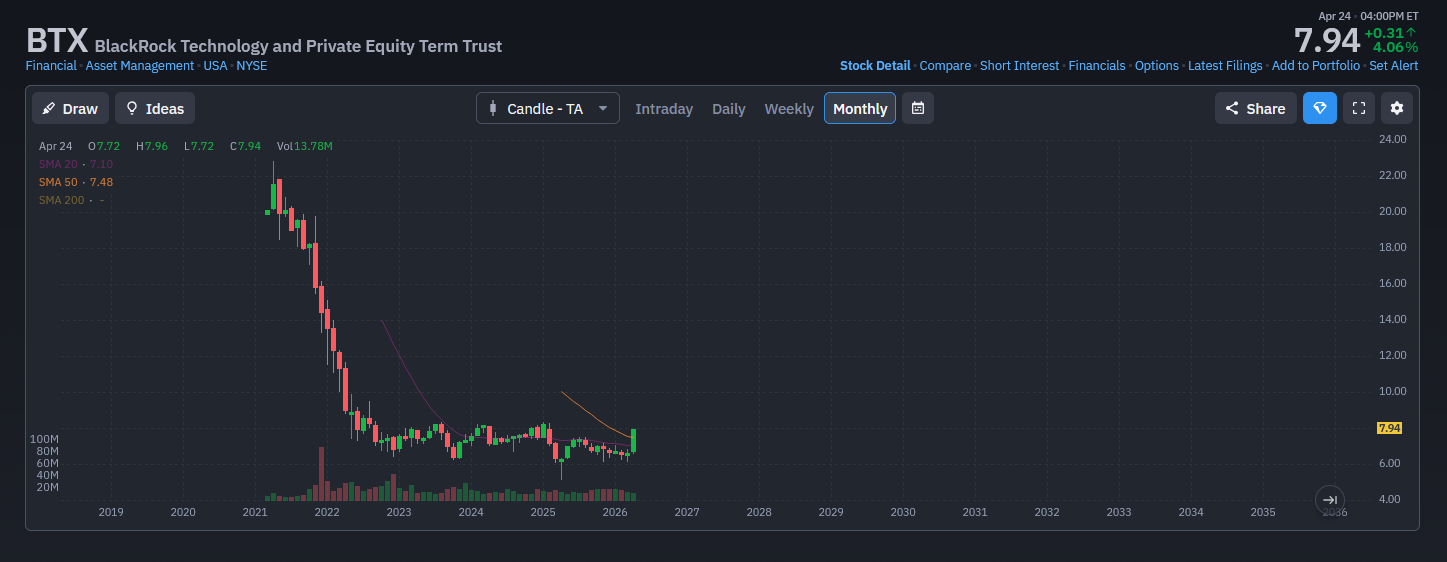1447x562 pixels.
Task: Expand the Candle - TA chart type dropdown
Action: click(548, 108)
